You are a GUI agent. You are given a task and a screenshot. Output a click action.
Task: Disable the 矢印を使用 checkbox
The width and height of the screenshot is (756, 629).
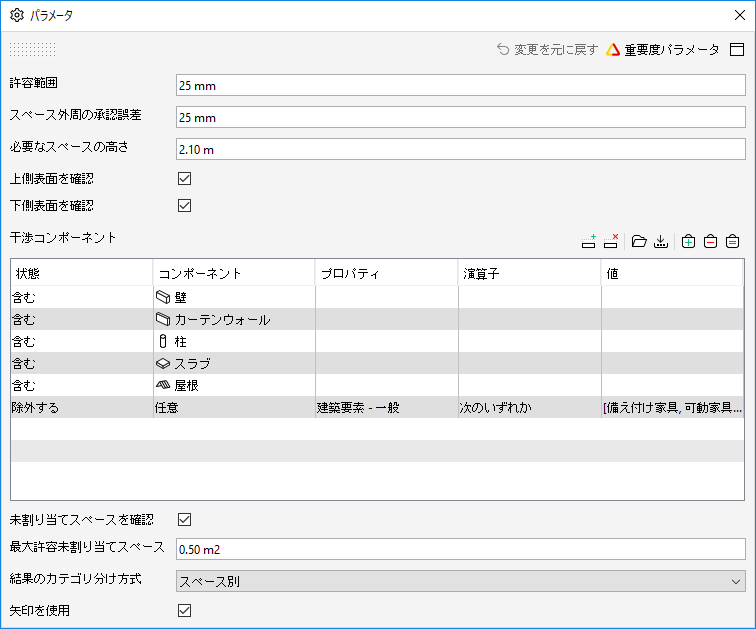185,610
